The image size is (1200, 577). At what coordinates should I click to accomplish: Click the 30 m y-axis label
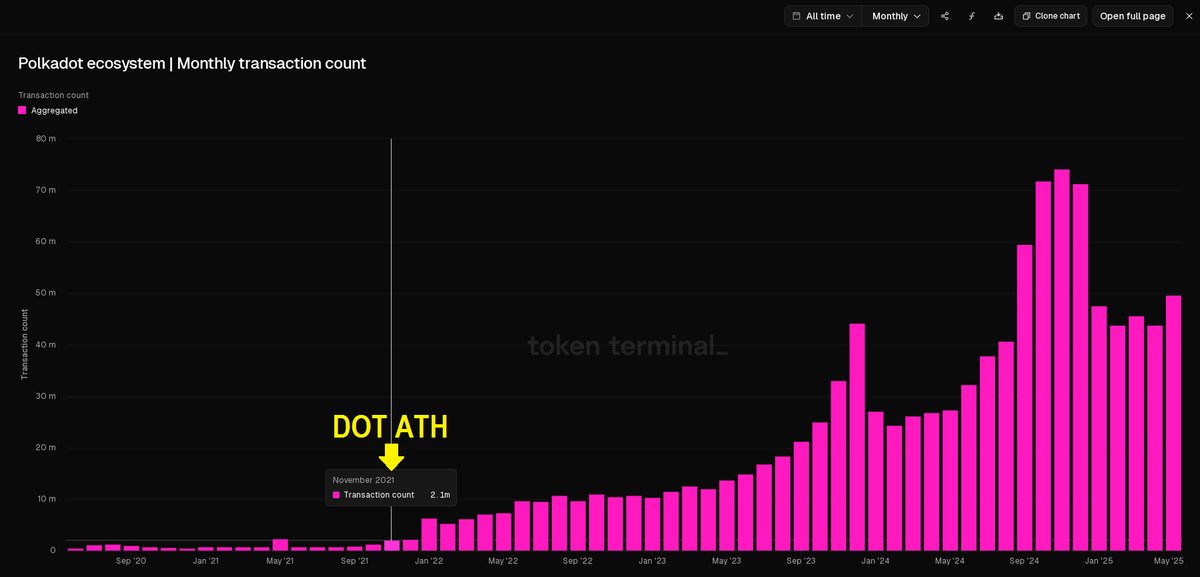46,396
